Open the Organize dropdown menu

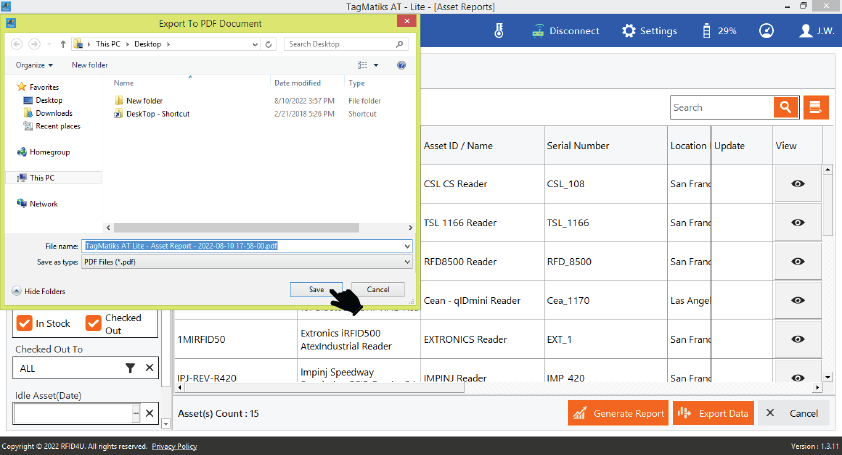(x=34, y=65)
